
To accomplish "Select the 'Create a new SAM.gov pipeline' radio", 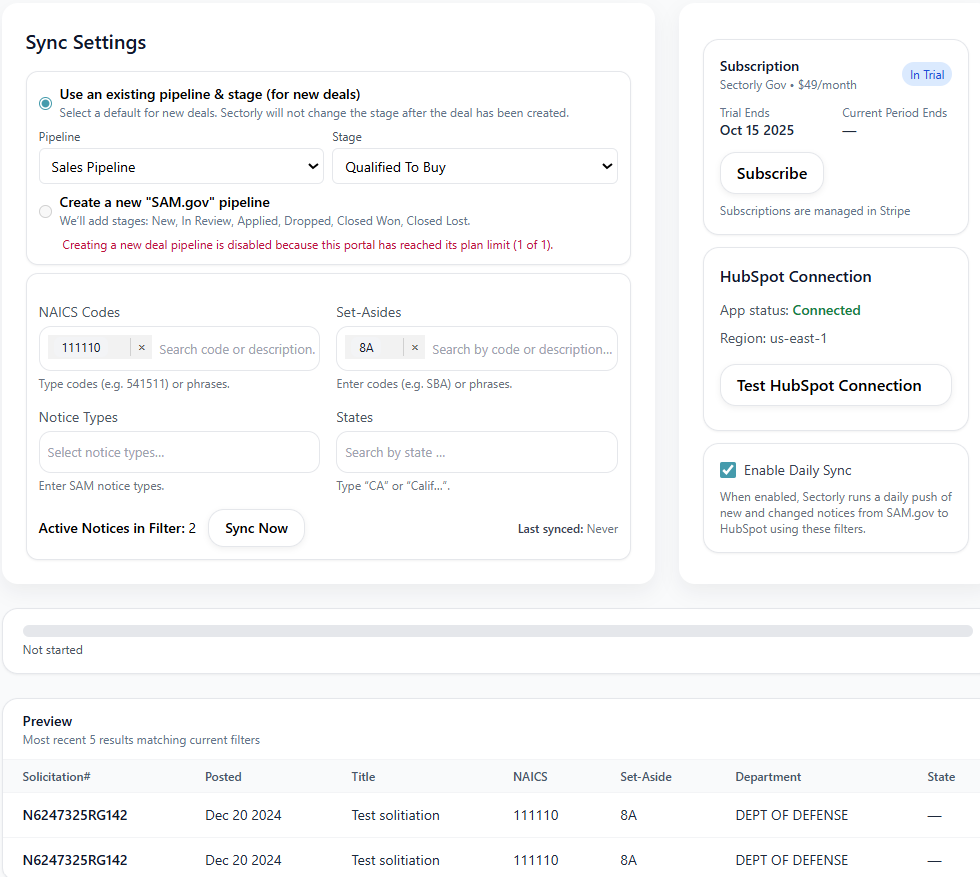I will 46,211.
